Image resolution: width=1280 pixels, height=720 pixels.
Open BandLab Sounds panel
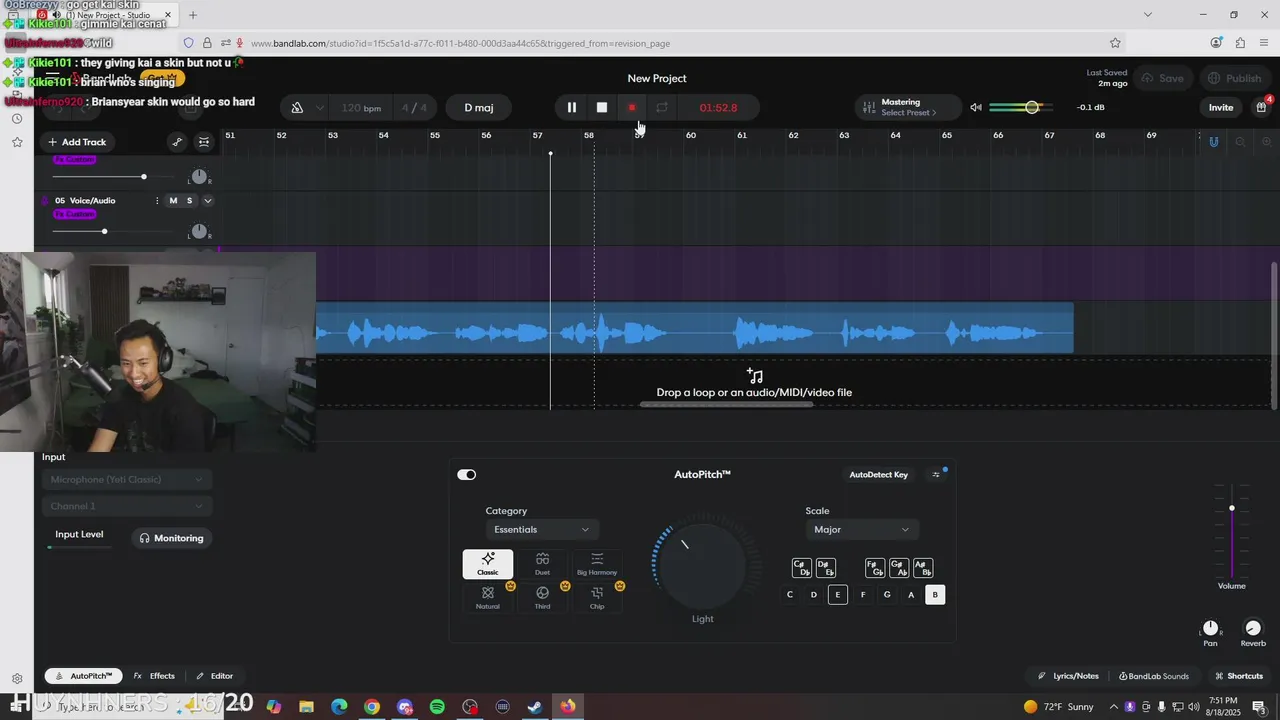click(x=1154, y=676)
